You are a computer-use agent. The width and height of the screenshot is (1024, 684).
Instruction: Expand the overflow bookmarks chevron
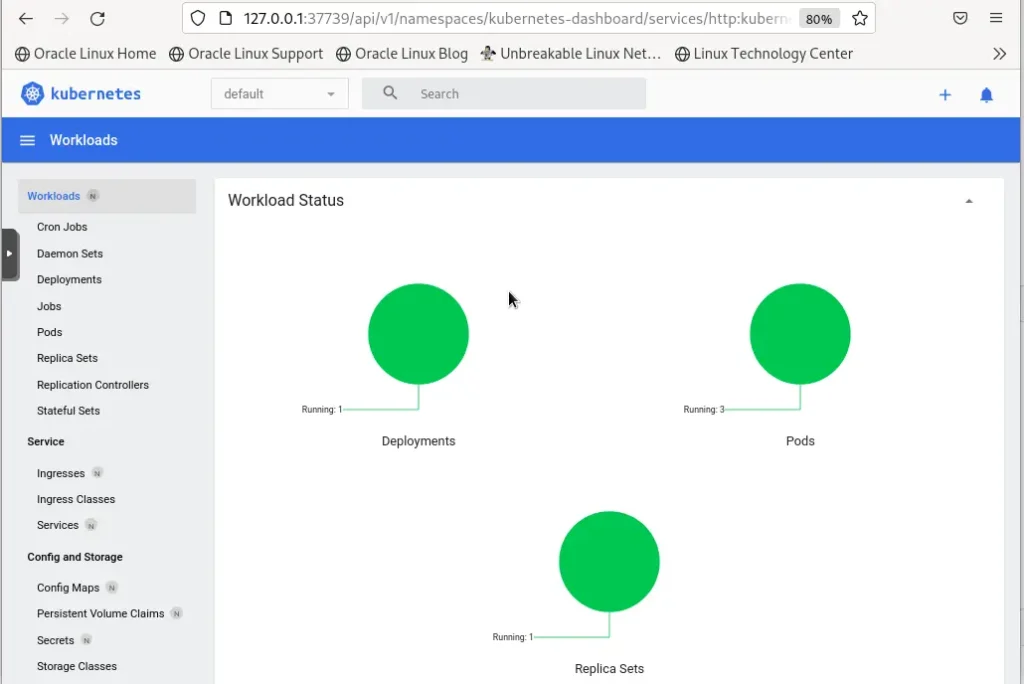[999, 54]
